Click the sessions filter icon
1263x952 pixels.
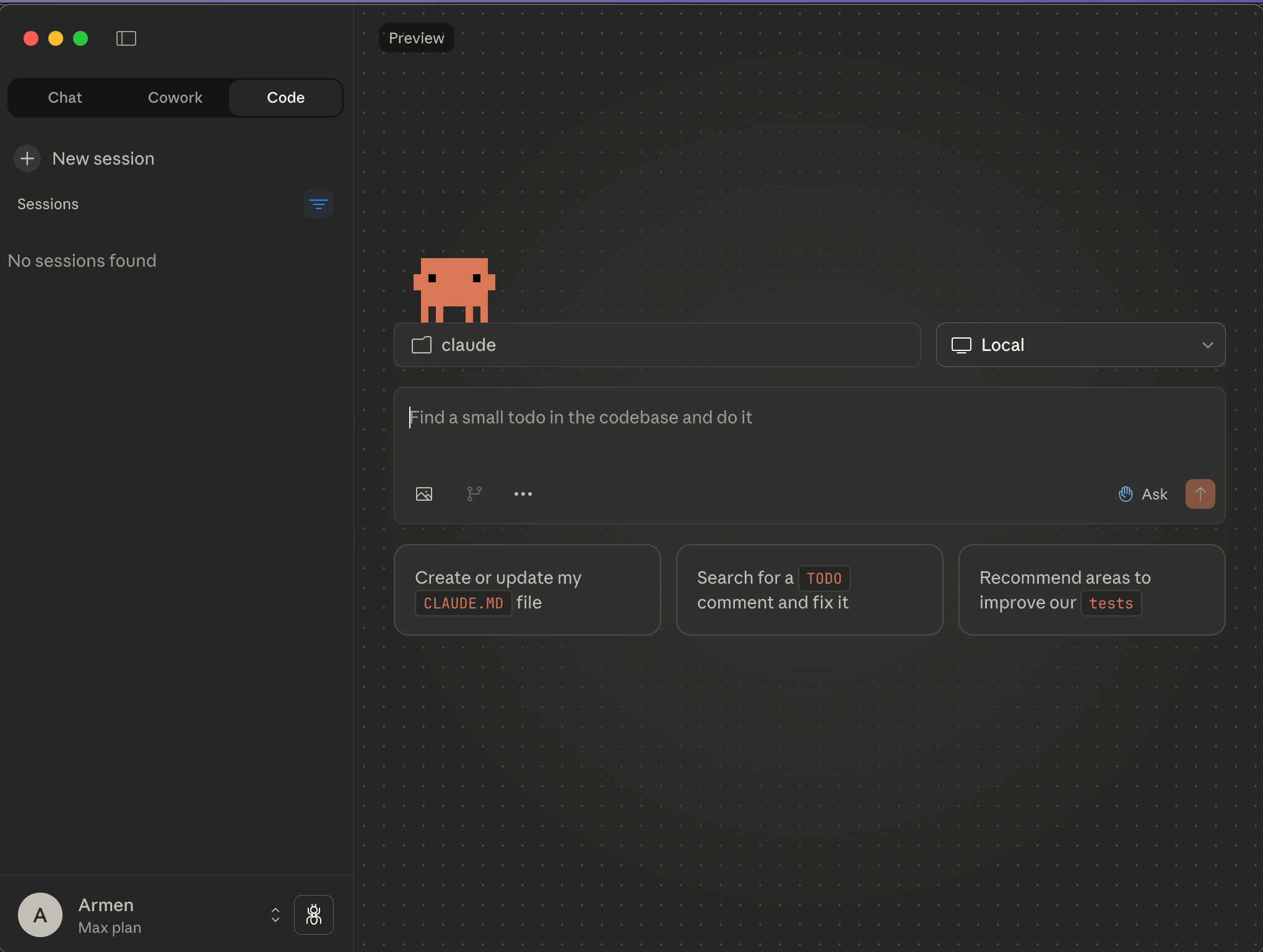[x=319, y=204]
